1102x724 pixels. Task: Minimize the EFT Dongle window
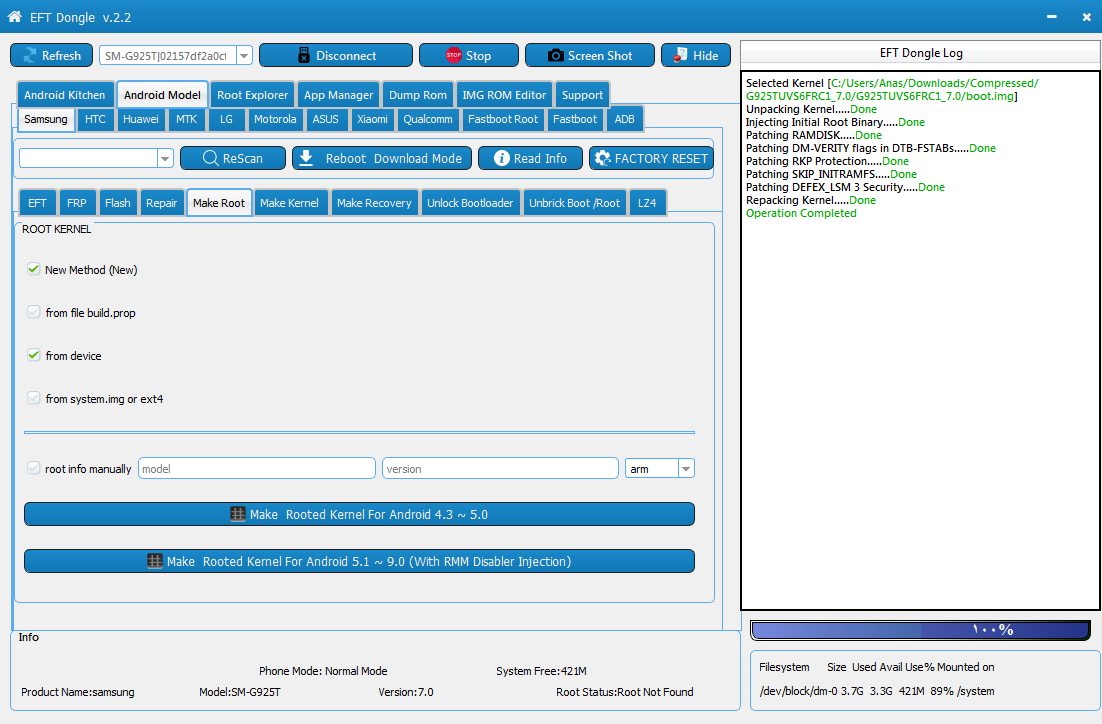(1051, 17)
